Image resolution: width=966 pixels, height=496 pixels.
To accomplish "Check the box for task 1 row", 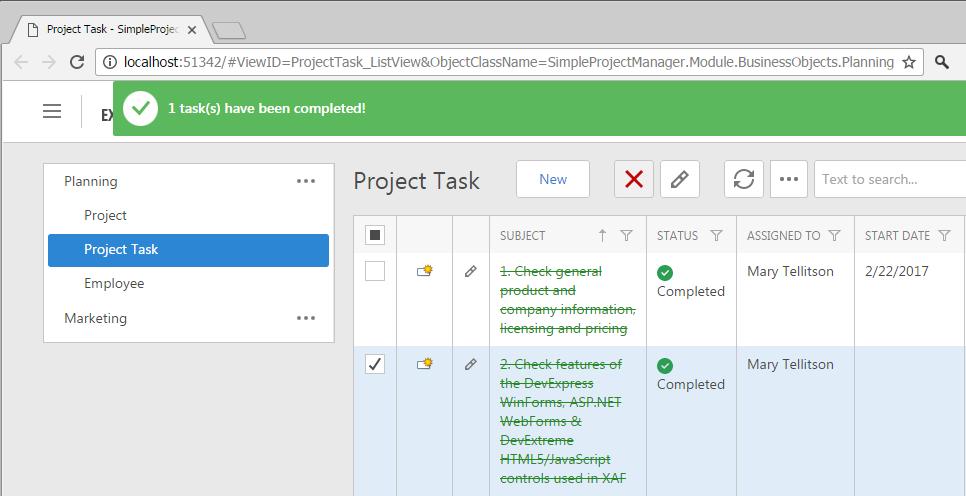I will (375, 271).
